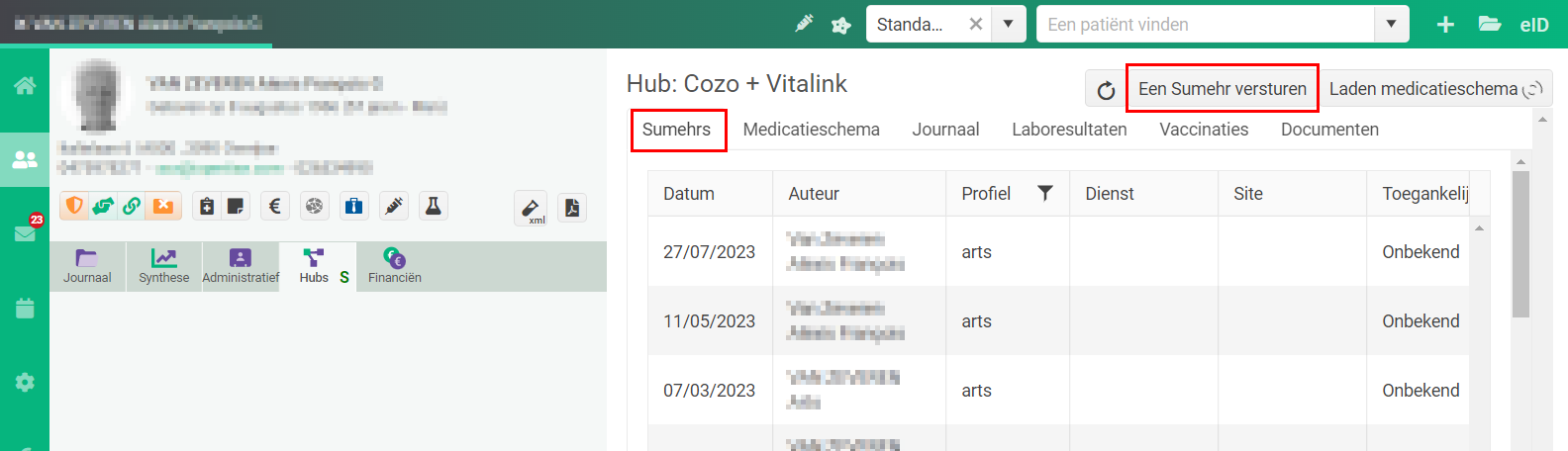Image resolution: width=1568 pixels, height=451 pixels.
Task: Switch to the Vaccinaties tab
Action: (x=1204, y=130)
